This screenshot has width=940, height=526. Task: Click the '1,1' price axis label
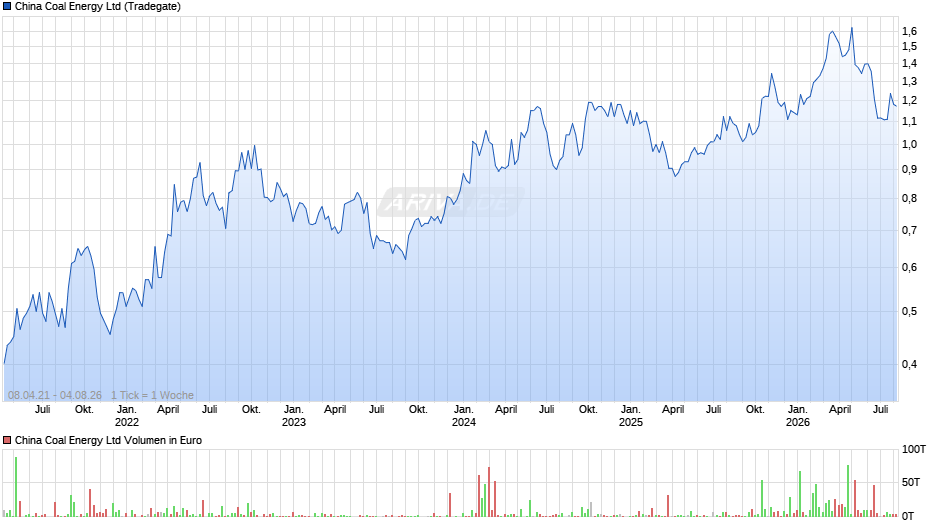click(x=909, y=122)
